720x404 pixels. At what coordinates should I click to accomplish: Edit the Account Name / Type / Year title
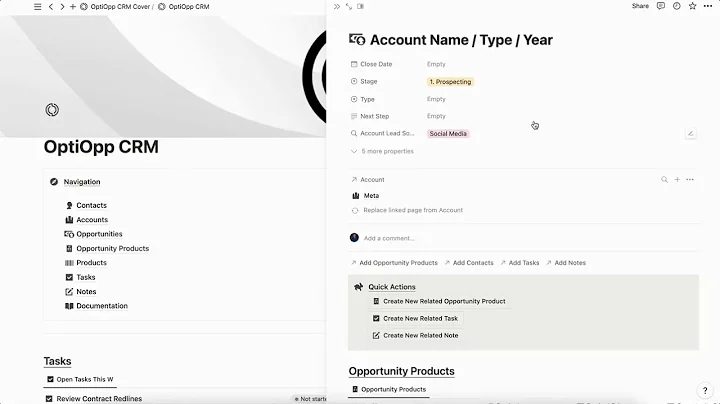click(461, 40)
